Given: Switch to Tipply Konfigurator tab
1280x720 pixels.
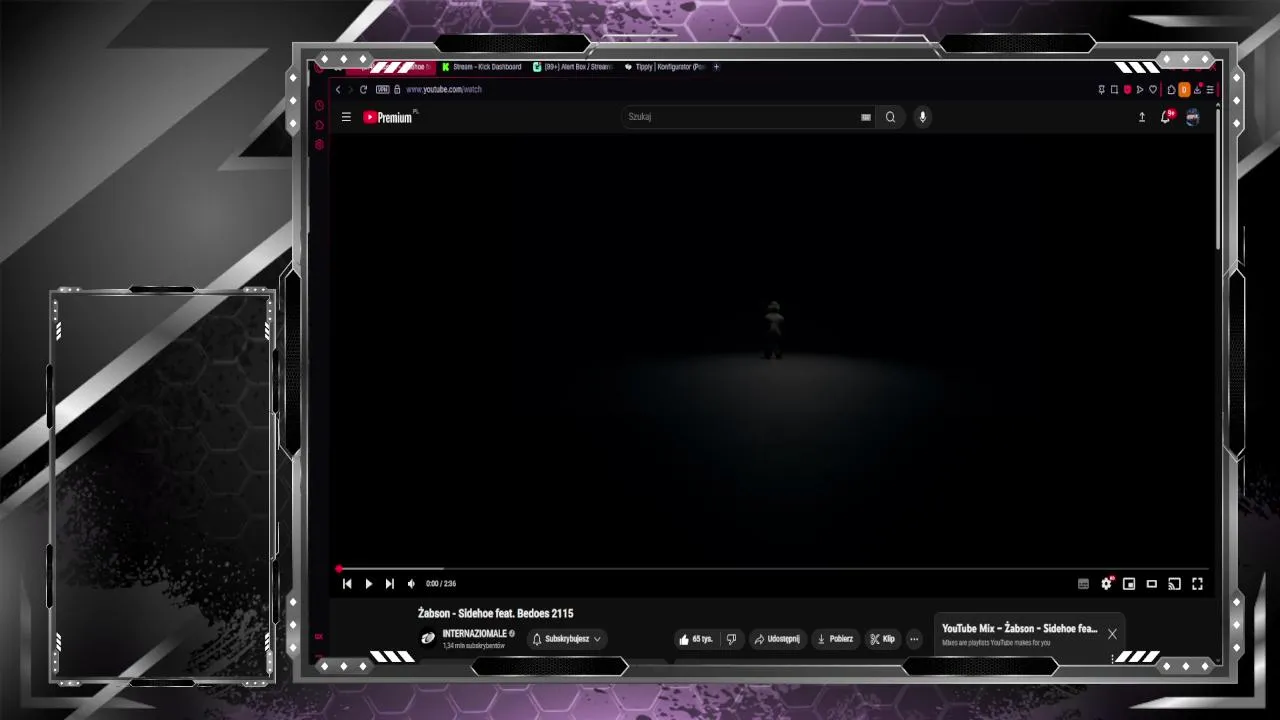Looking at the screenshot, I should (x=665, y=67).
